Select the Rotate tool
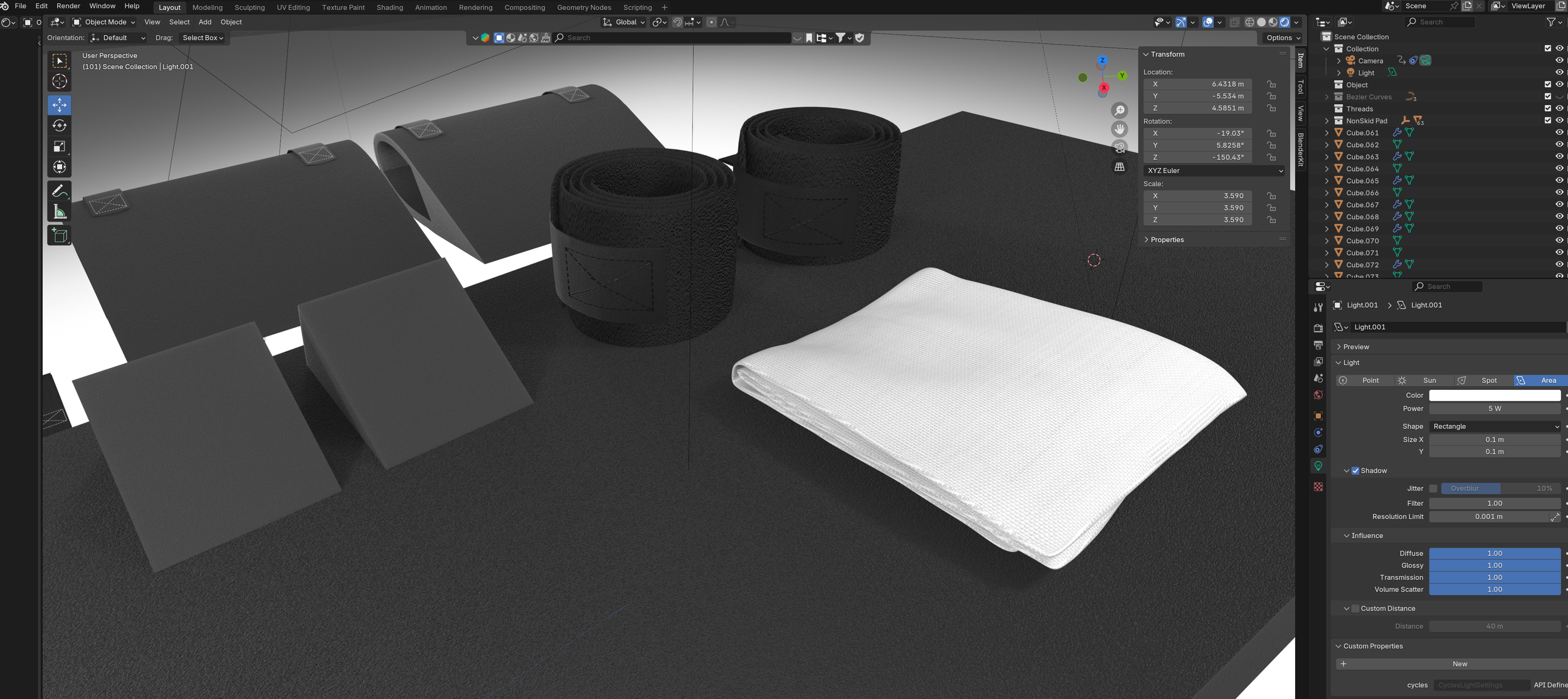Screen dimensions: 1568x699 (x=60, y=125)
